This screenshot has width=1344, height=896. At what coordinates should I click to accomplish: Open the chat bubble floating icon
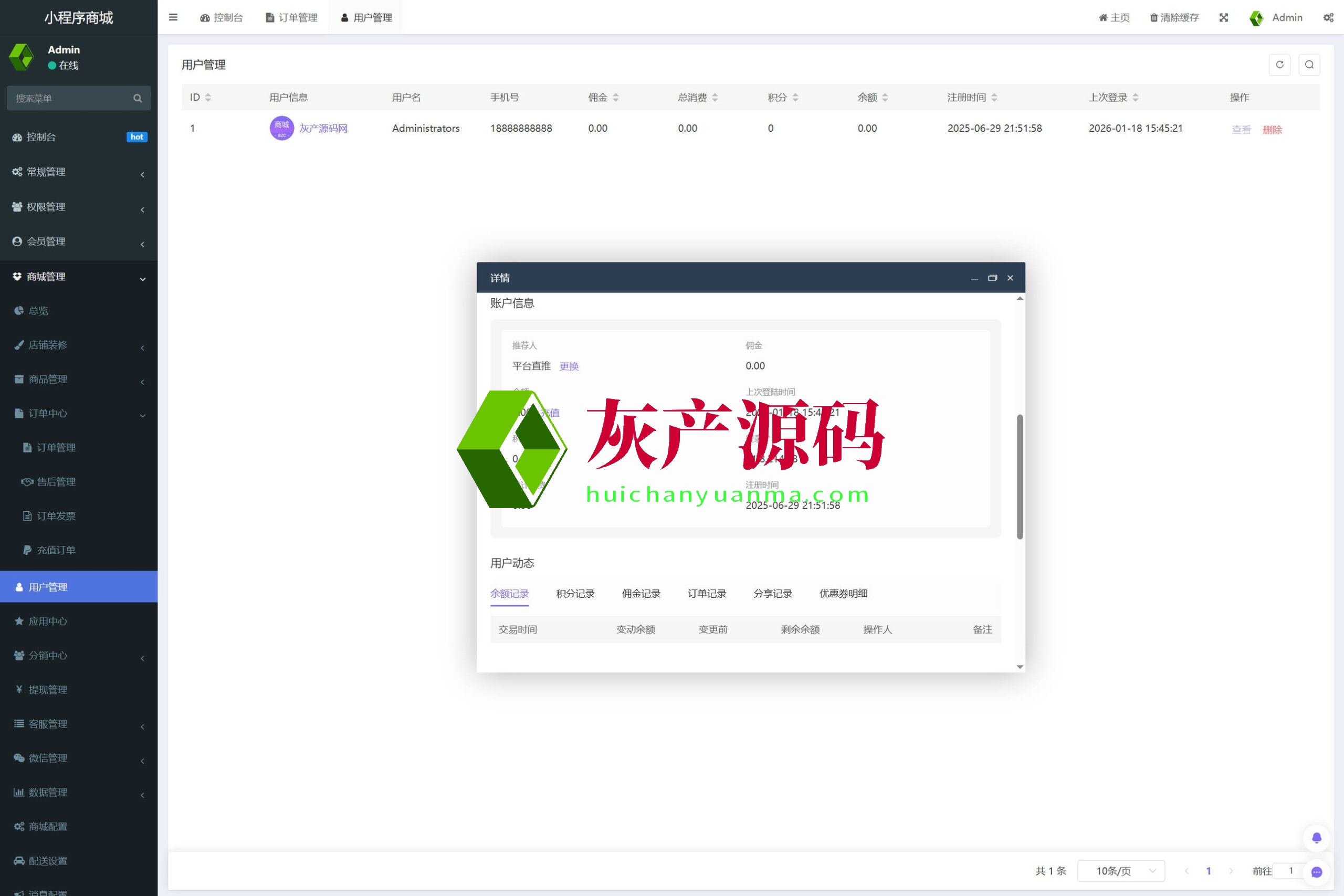[x=1317, y=872]
